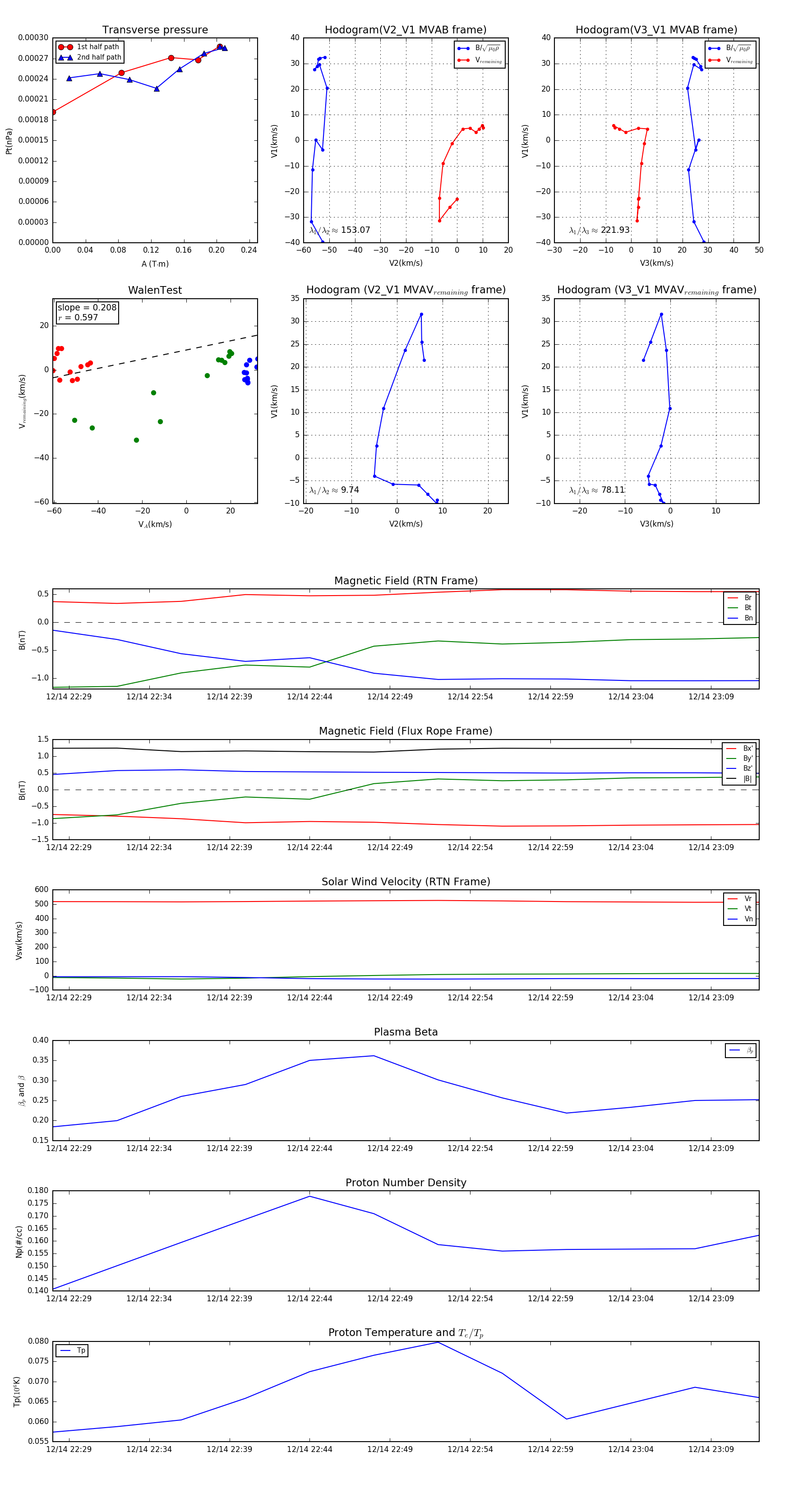Image resolution: width=812 pixels, height=1489 pixels.
Task: Click 'Proton Temperature and Te/Tp' title
Action: click(406, 1333)
